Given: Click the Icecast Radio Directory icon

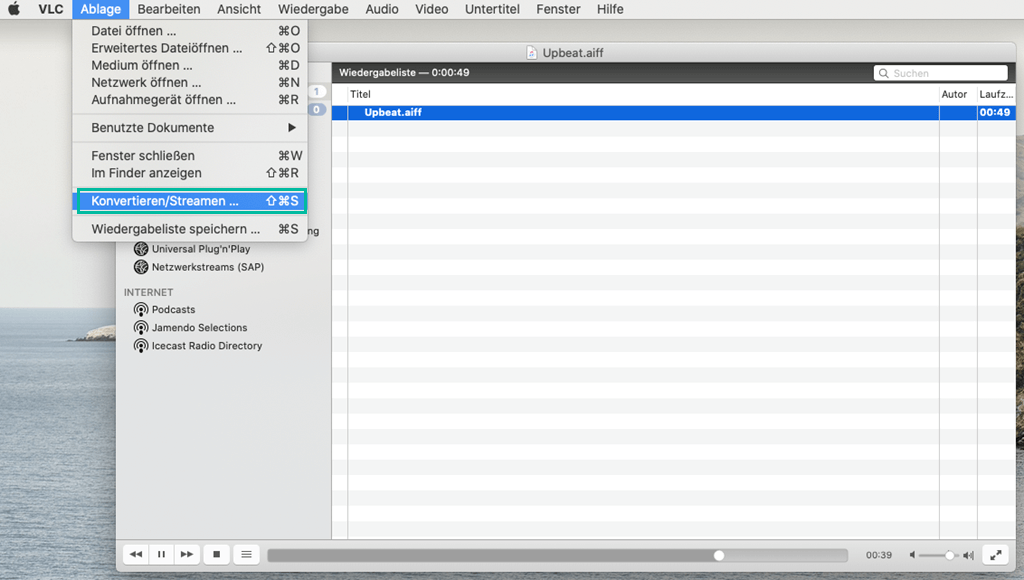Looking at the screenshot, I should coord(140,346).
